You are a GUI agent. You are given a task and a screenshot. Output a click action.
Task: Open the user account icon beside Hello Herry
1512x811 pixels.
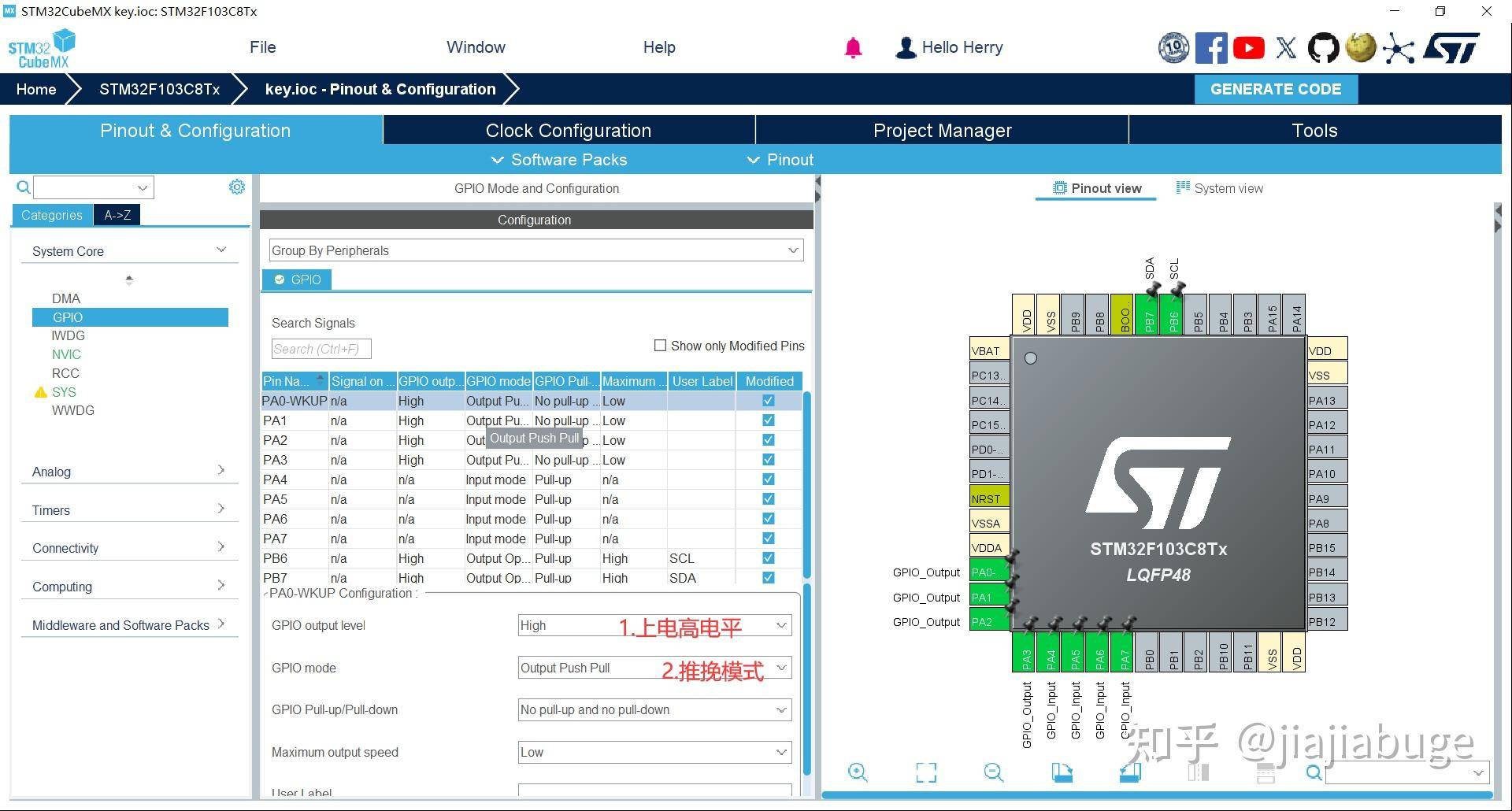point(906,48)
